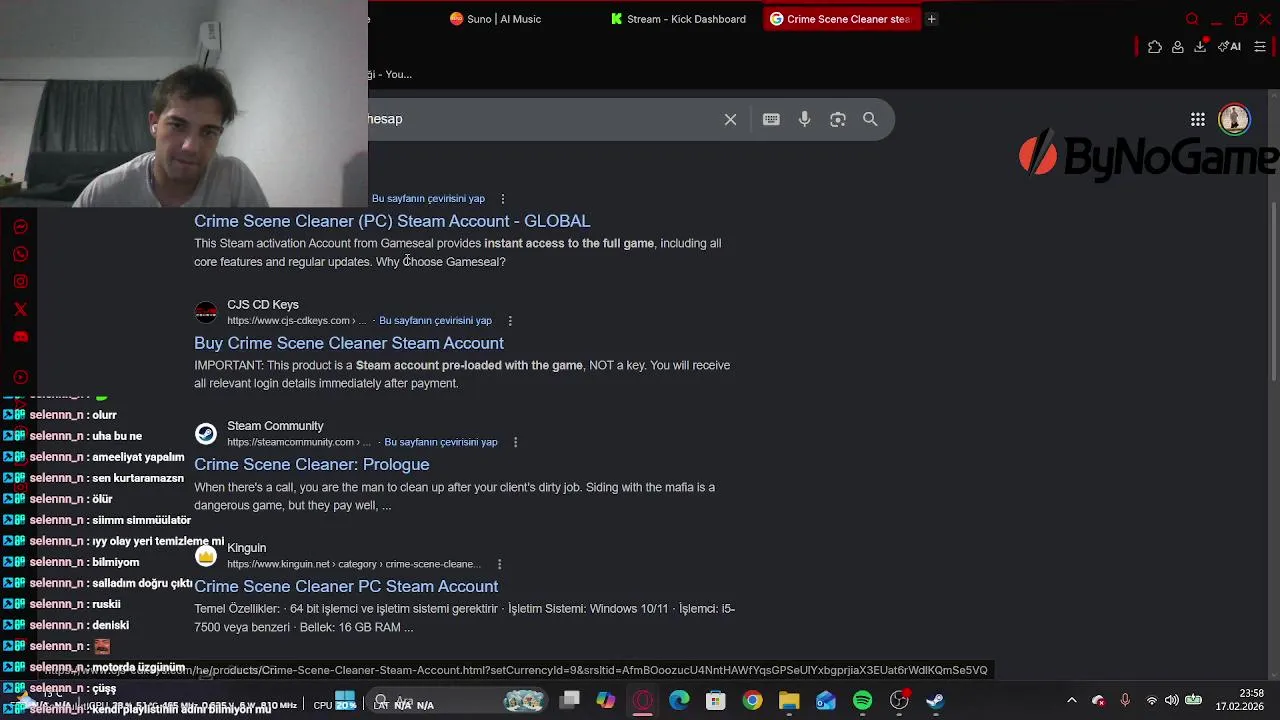
Task: Click the Kinguin site favicon
Action: click(x=205, y=556)
